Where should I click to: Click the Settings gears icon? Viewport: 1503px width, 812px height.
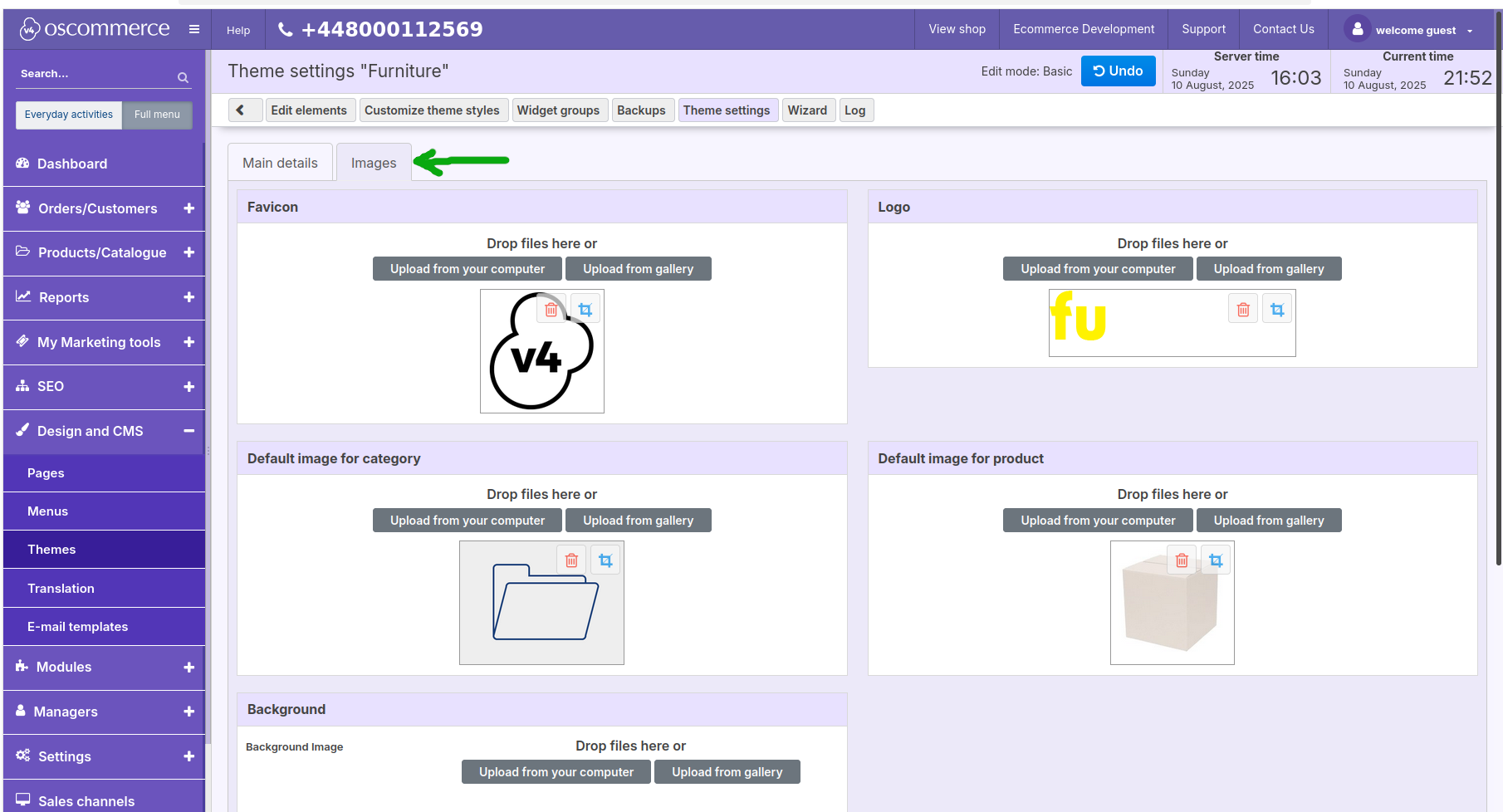(x=23, y=756)
